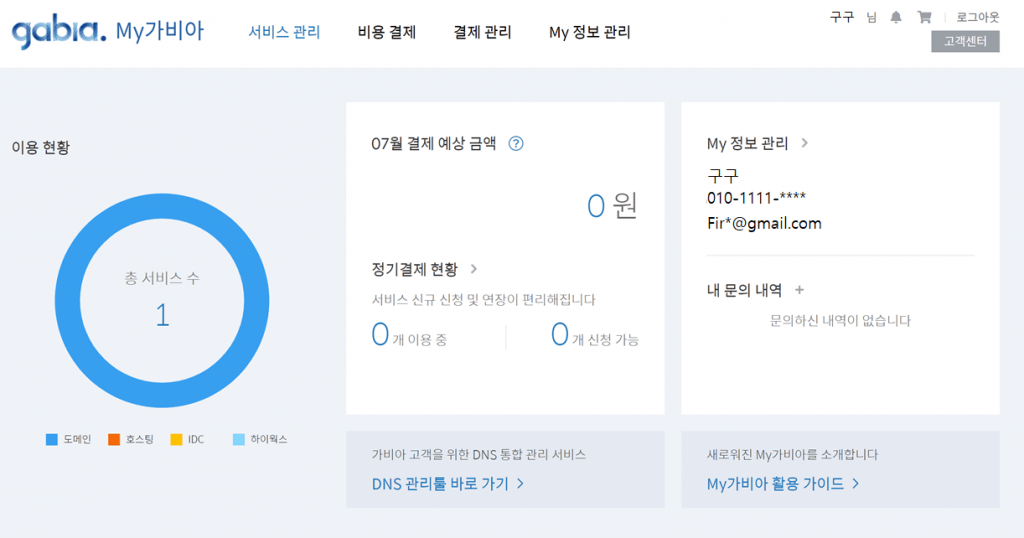Click the payment estimate help question icon
Screen dimensions: 1024x538
coord(516,144)
